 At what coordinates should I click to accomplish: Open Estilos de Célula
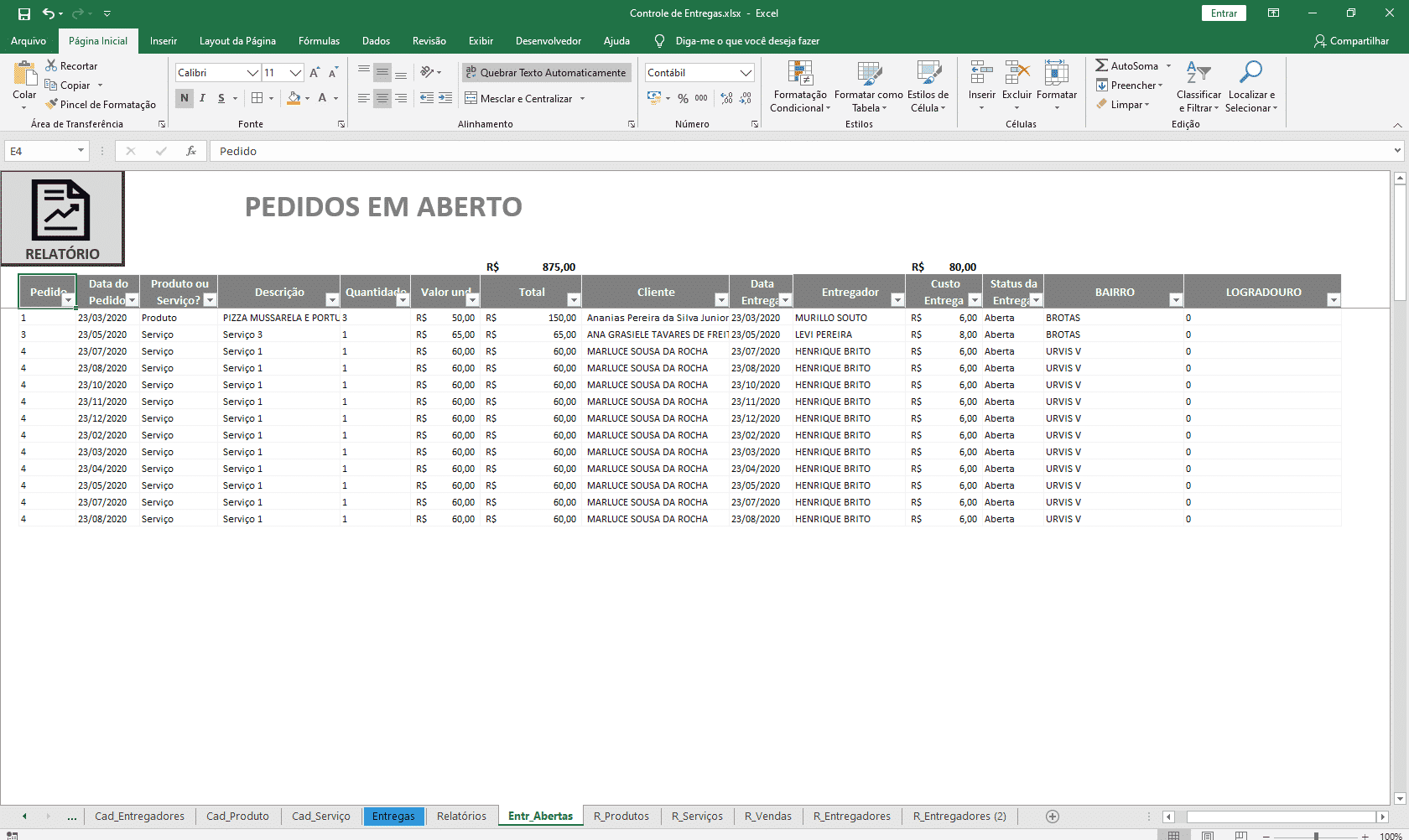928,86
